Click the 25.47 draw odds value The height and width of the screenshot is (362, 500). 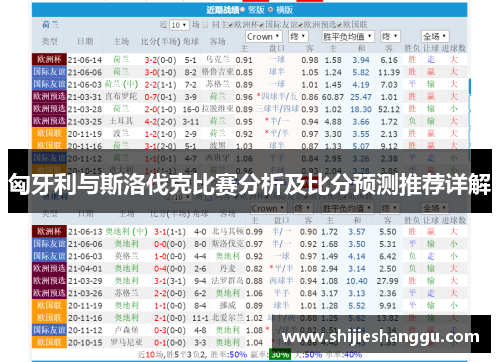click(361, 97)
